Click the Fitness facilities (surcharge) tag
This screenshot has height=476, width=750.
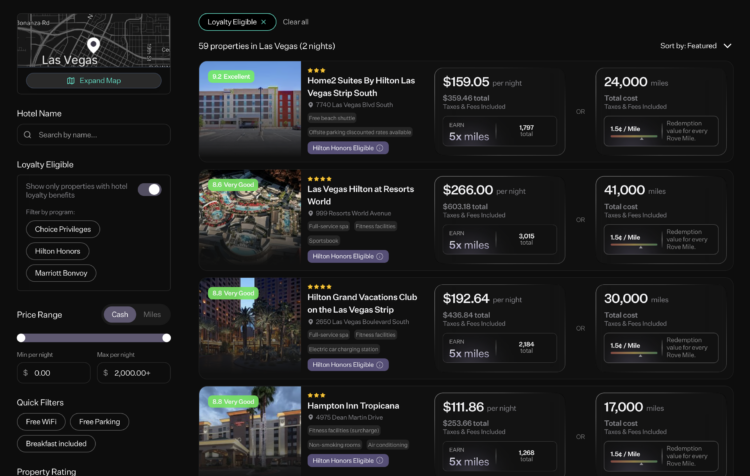coord(344,431)
